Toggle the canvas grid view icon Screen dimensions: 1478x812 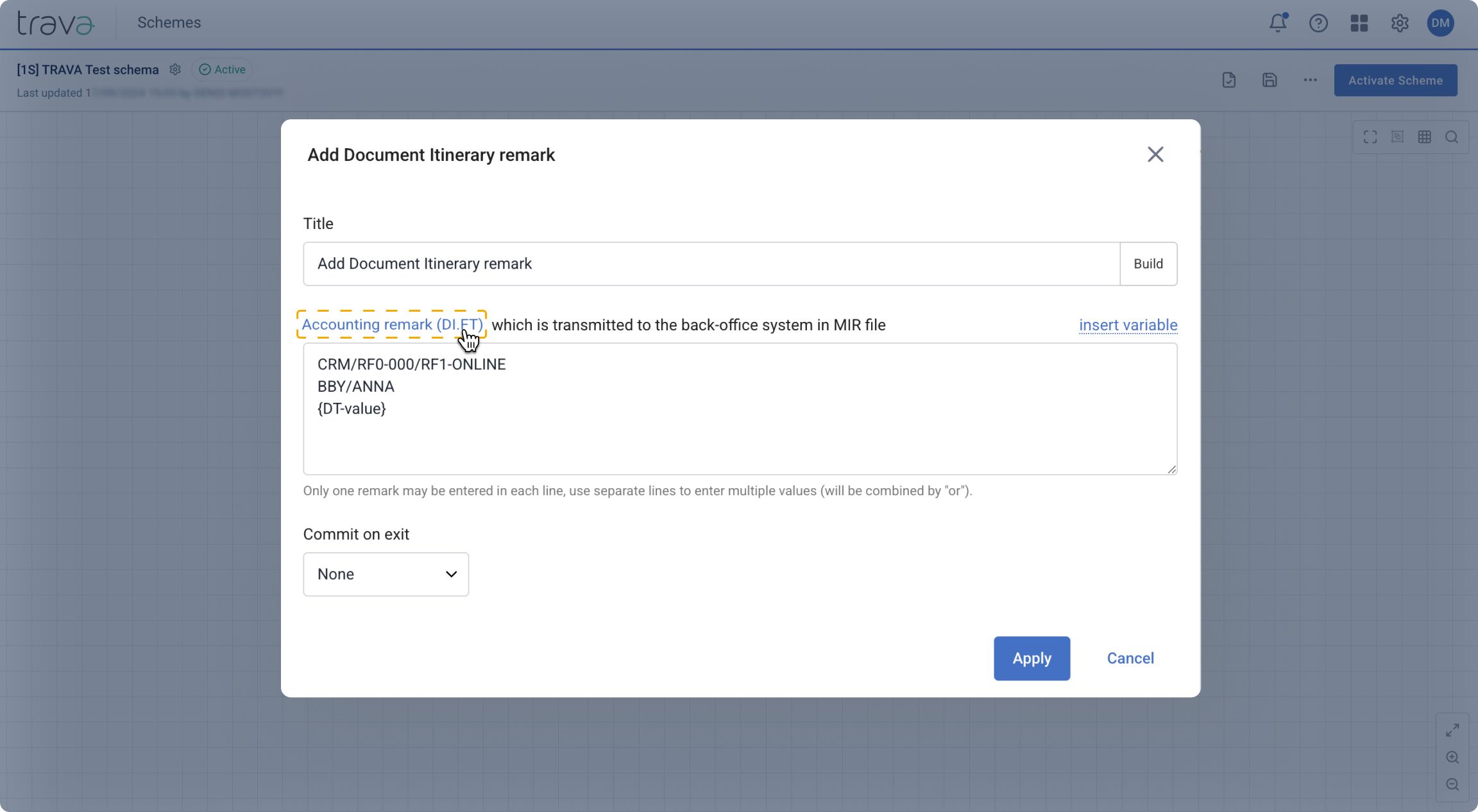(x=1424, y=137)
